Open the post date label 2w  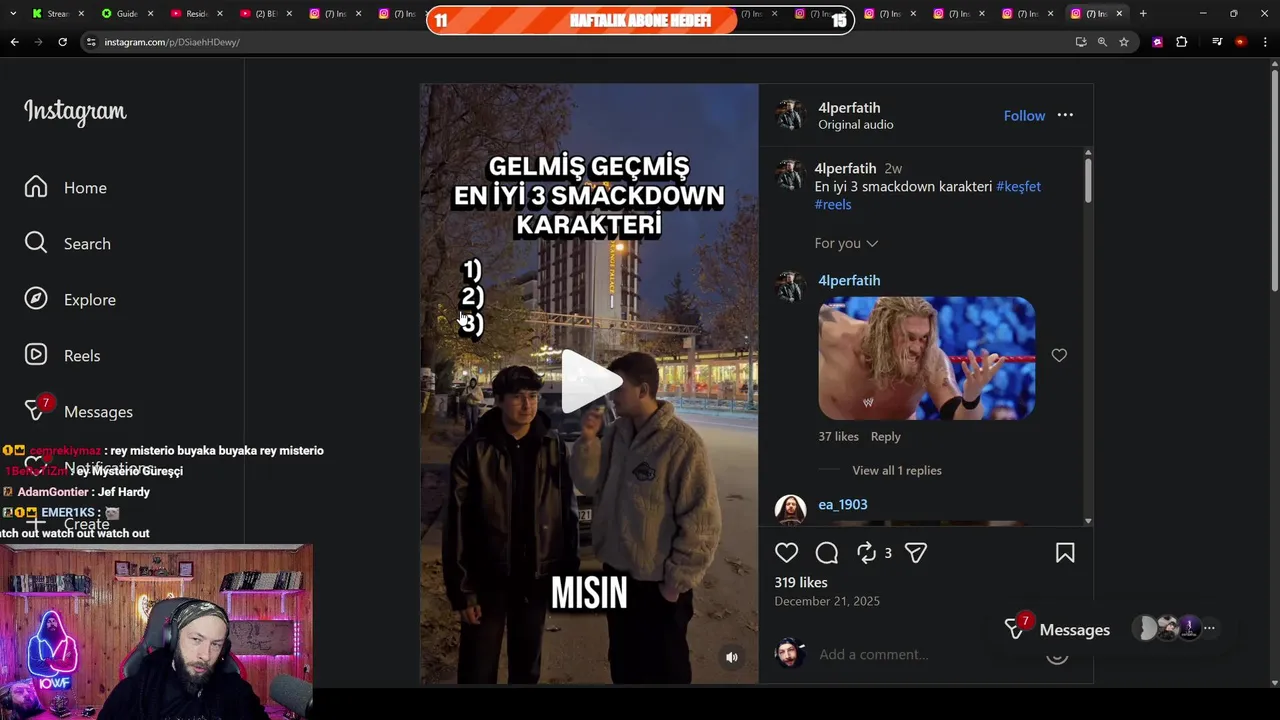click(x=893, y=169)
